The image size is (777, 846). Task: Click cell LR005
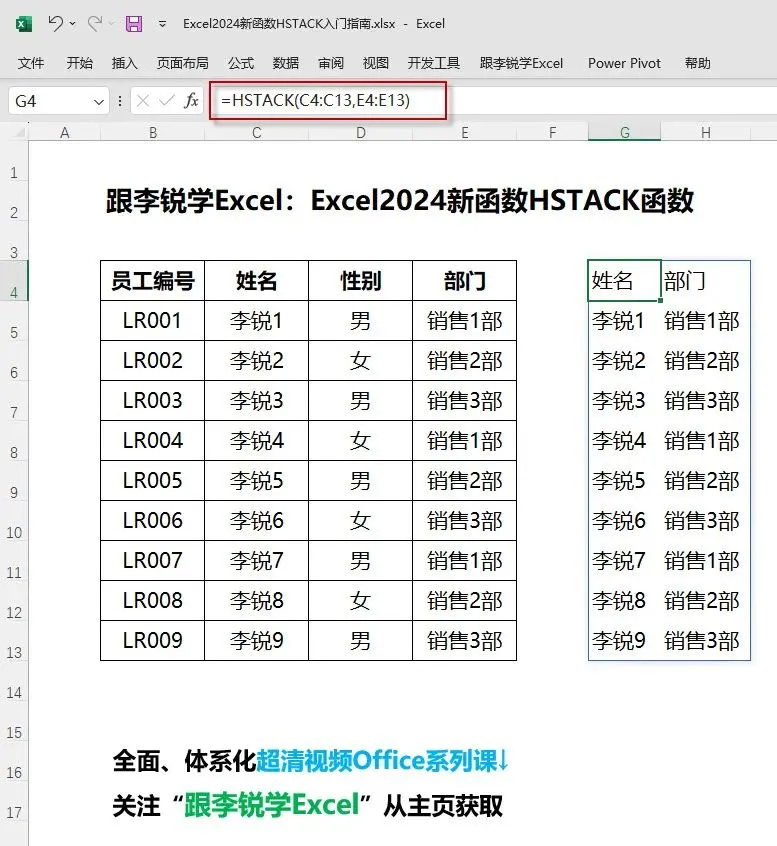point(153,480)
